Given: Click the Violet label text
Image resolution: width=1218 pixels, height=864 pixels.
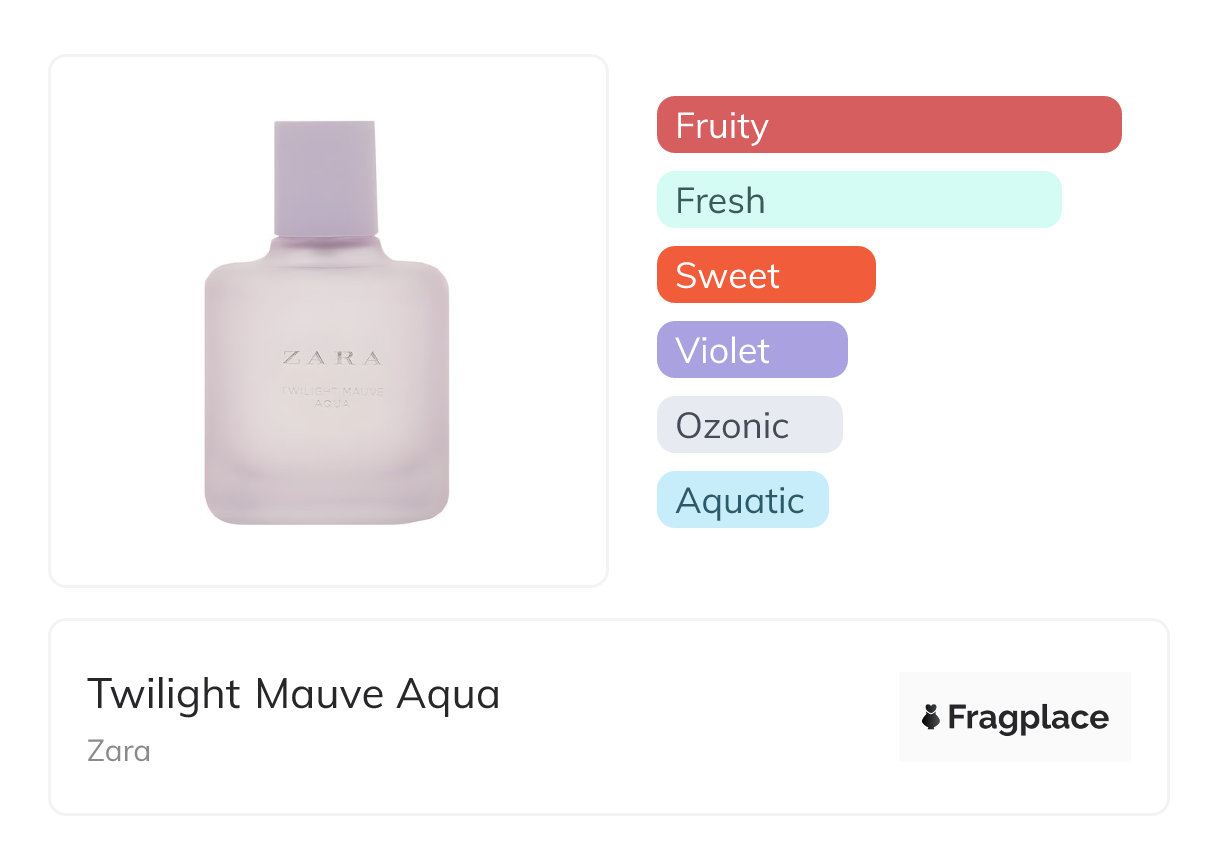Looking at the screenshot, I should click(722, 351).
